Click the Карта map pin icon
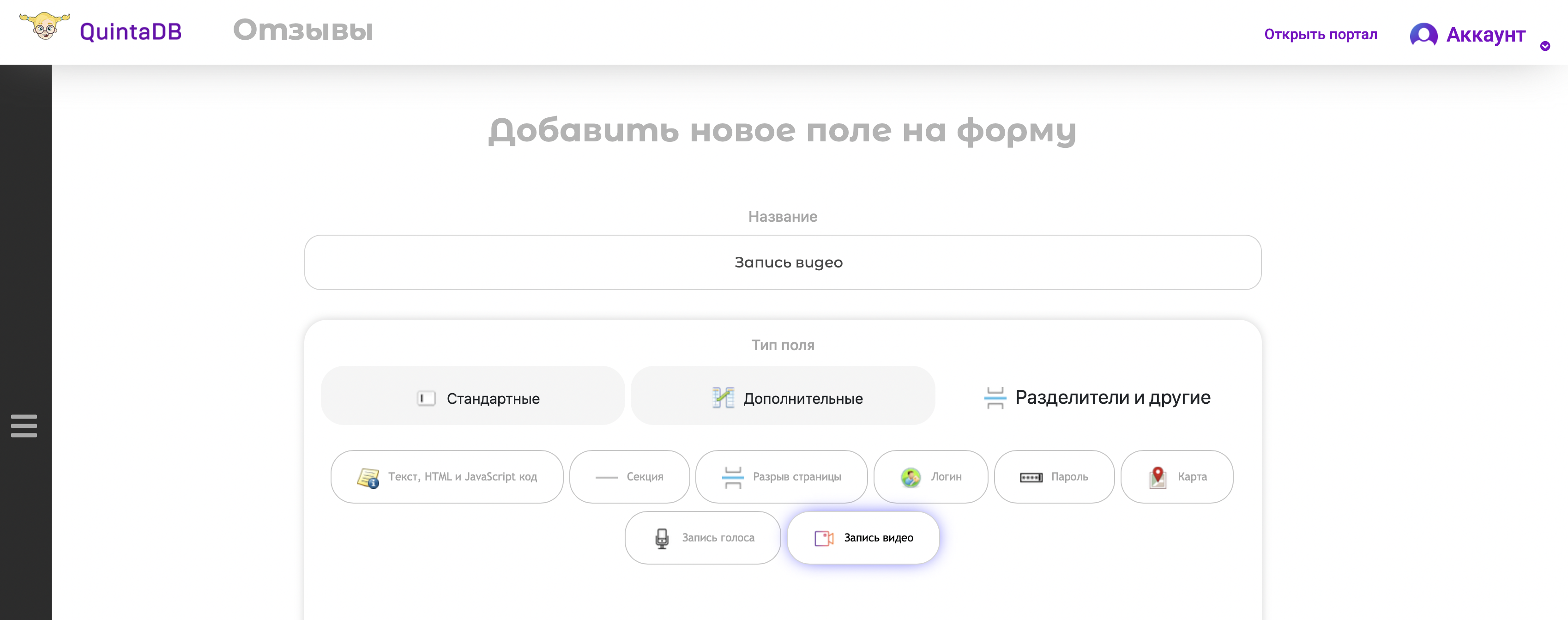 click(x=1158, y=477)
